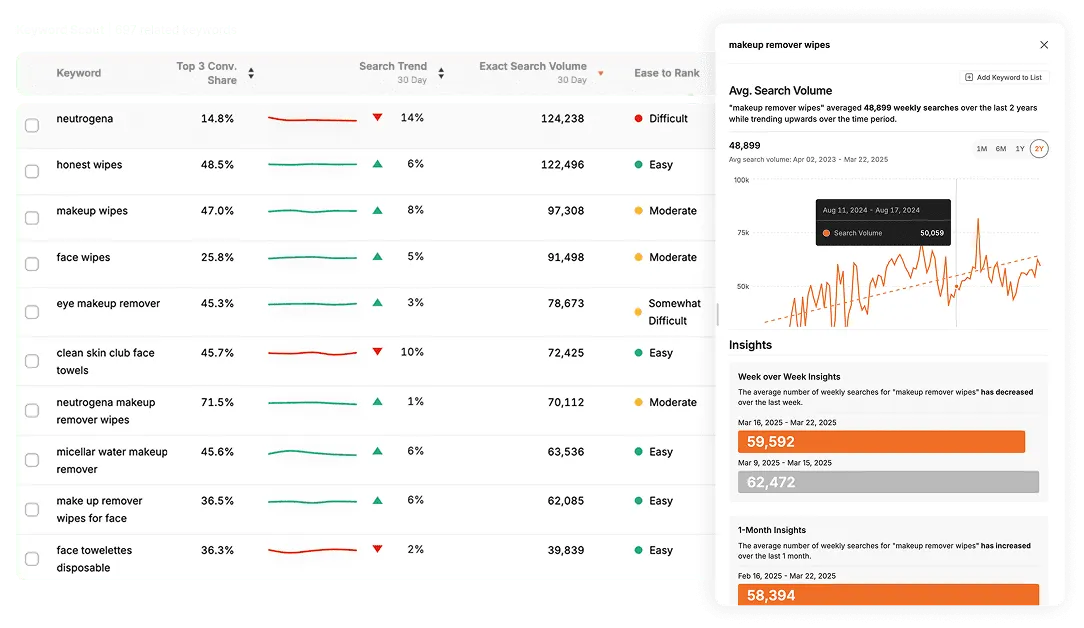Toggle checkbox for eye makeup remover
This screenshot has width=1084, height=628.
click(x=32, y=313)
